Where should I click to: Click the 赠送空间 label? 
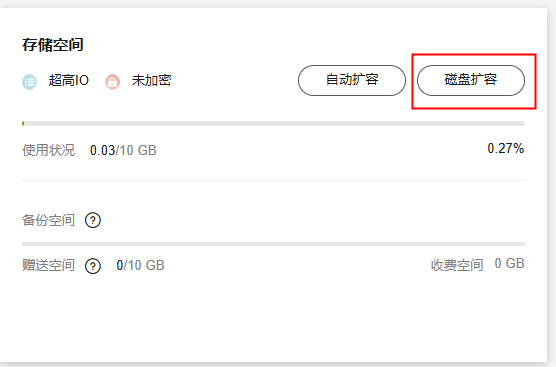click(x=49, y=265)
